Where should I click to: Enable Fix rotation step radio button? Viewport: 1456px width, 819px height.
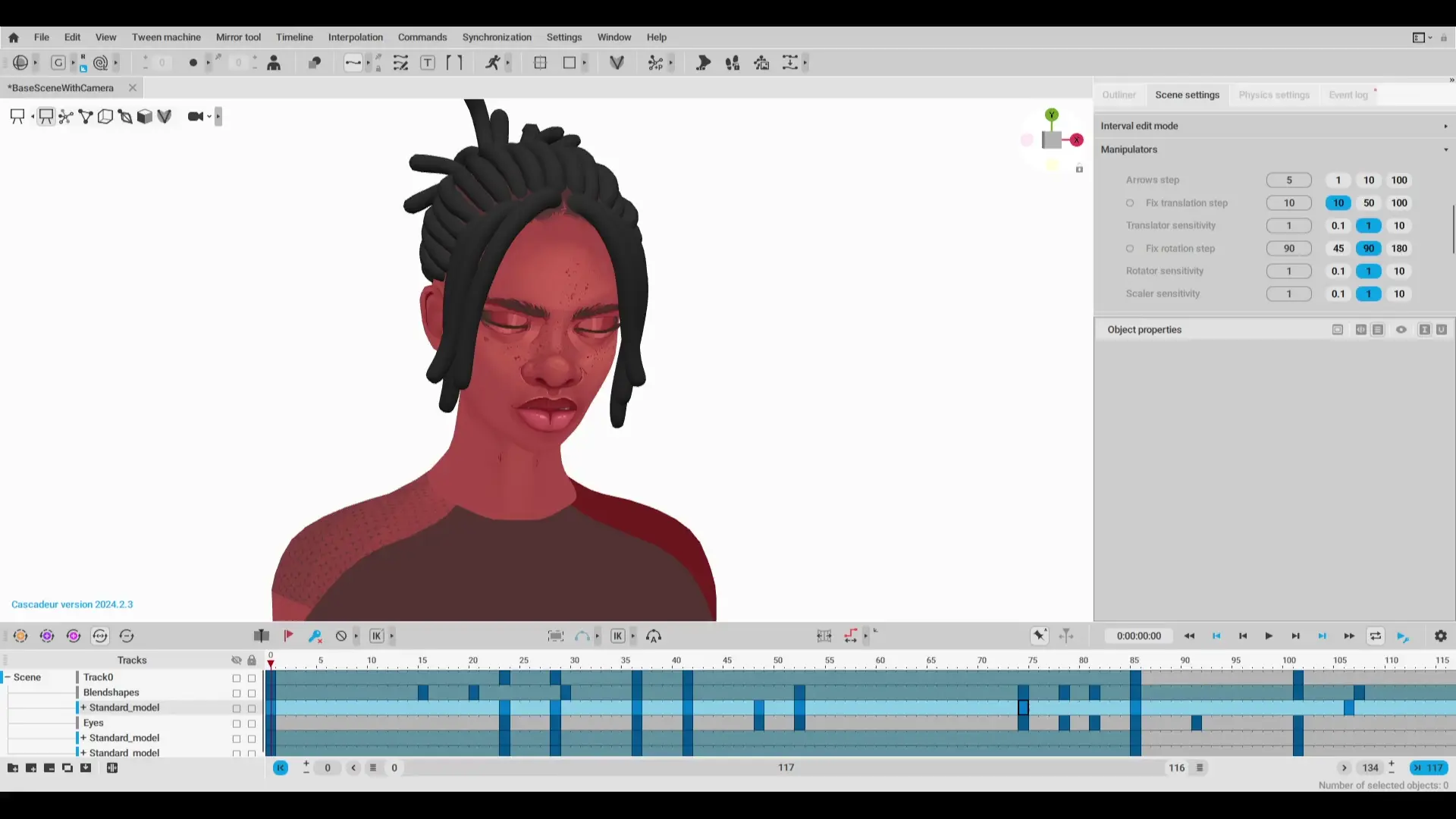click(x=1130, y=249)
